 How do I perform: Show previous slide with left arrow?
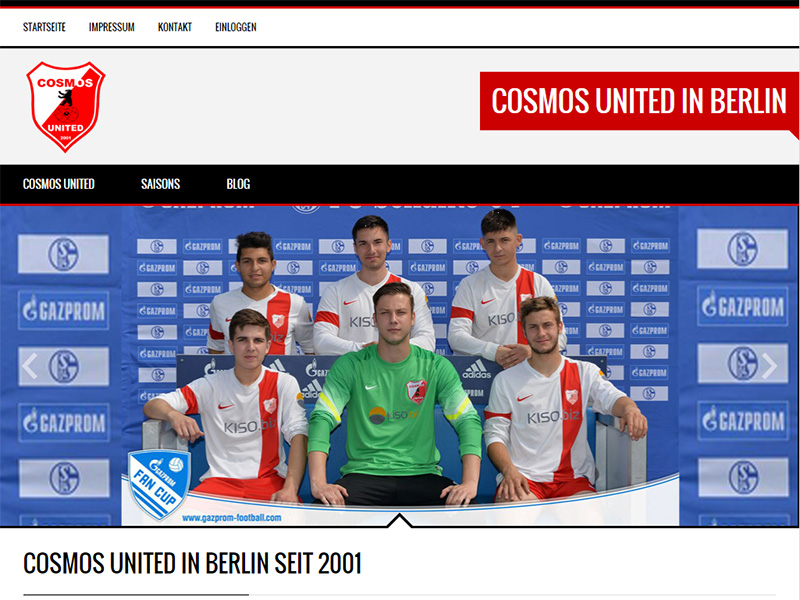click(30, 366)
